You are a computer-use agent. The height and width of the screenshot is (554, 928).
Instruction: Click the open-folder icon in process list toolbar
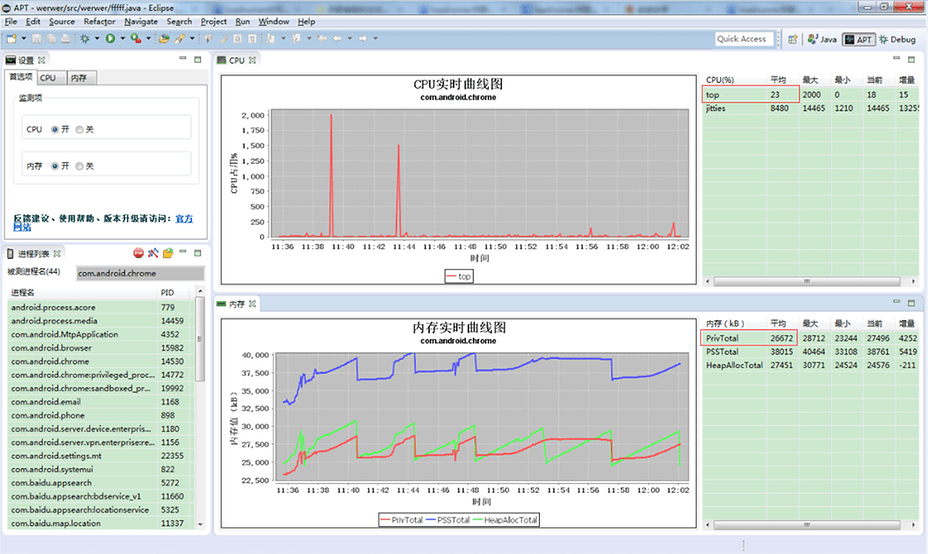pyautogui.click(x=168, y=253)
